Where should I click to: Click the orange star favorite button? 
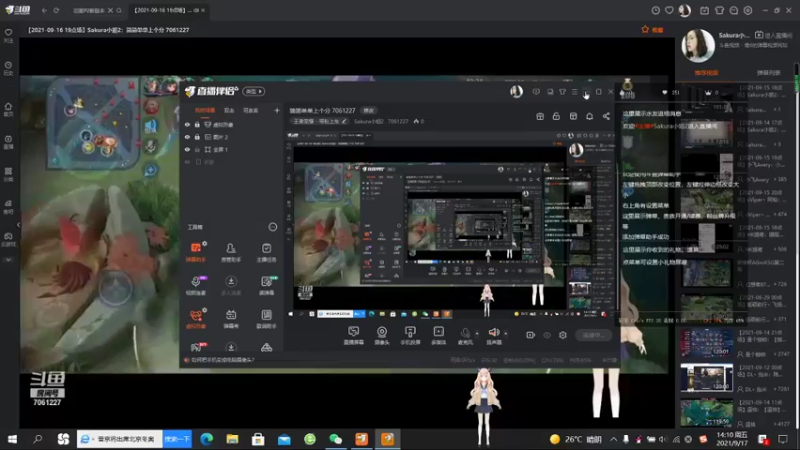coord(652,30)
